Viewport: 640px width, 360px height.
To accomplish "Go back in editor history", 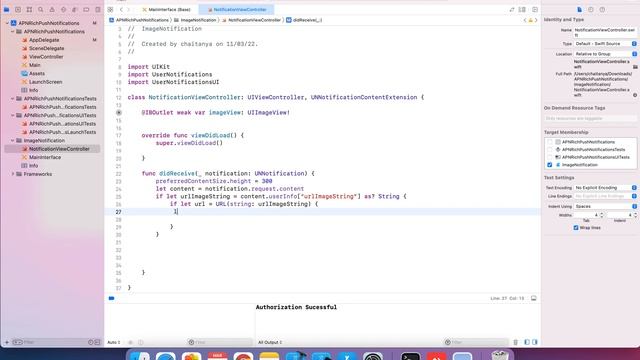I will [121, 9].
